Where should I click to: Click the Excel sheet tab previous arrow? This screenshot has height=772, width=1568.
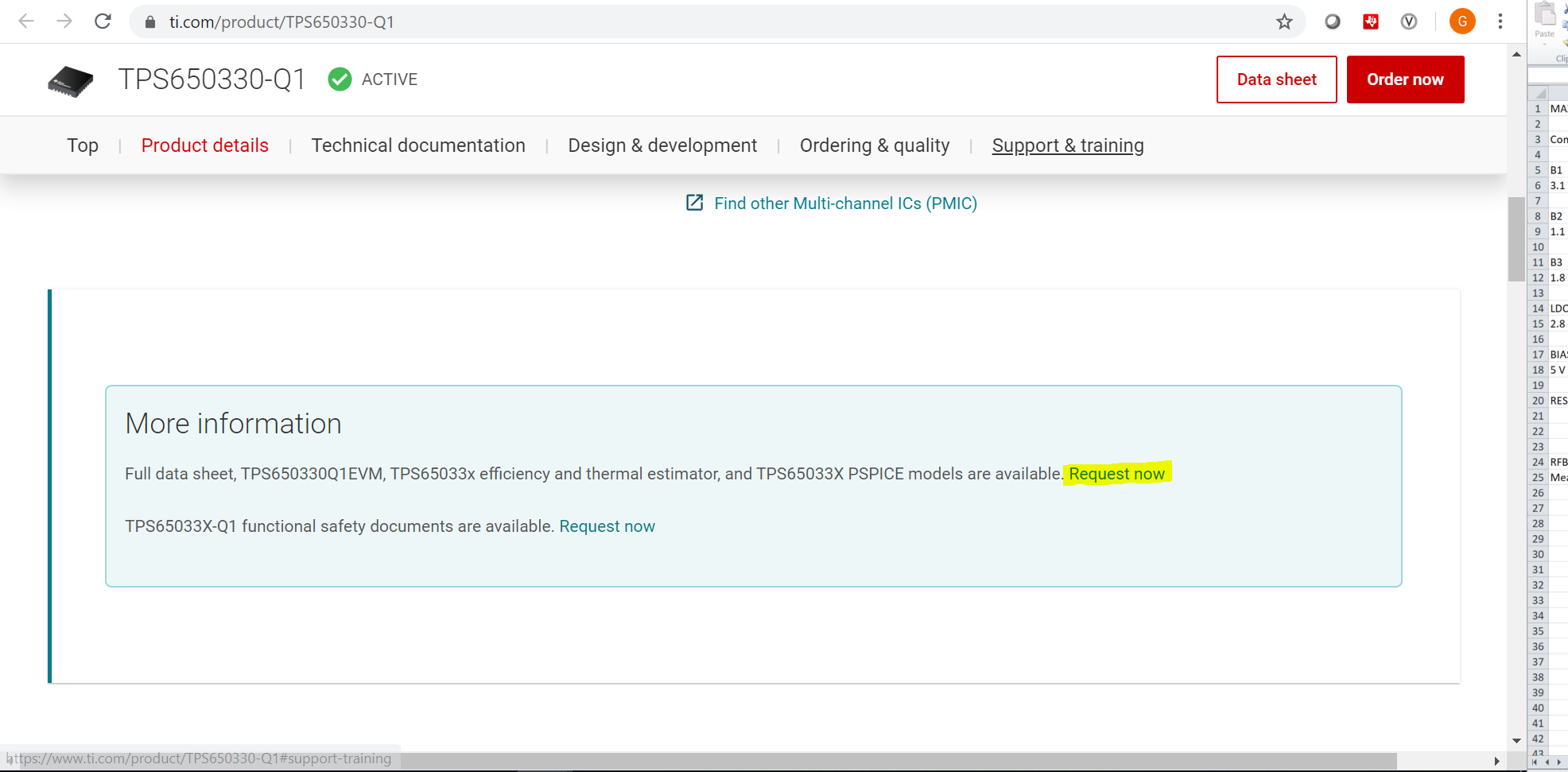coord(1547,762)
